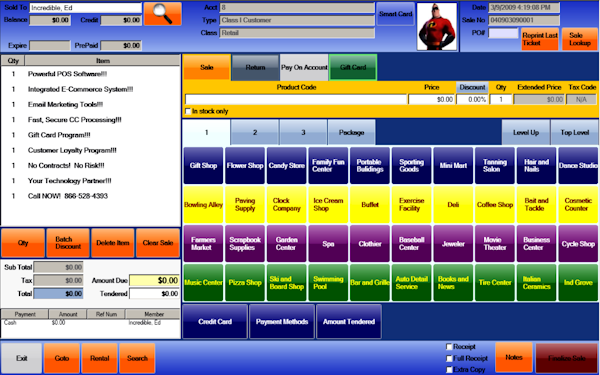Apply a Batch Discount

68,243
